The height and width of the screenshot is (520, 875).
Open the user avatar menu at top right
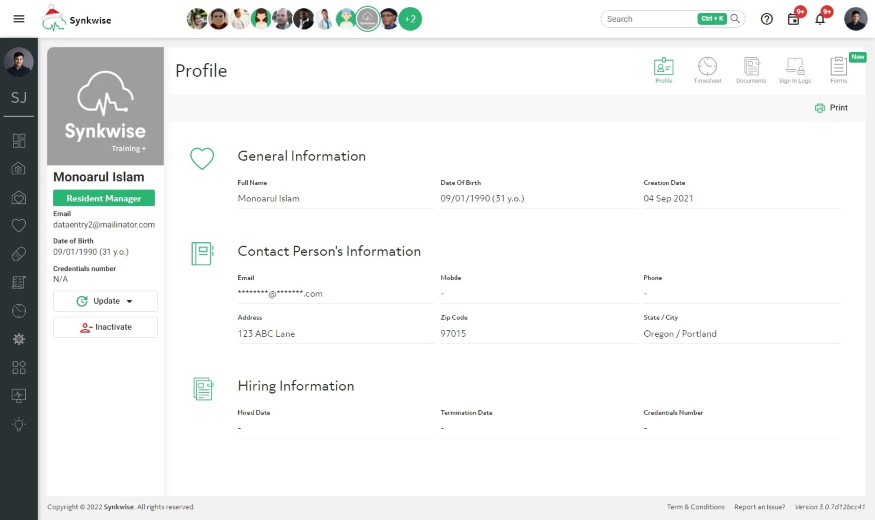(x=855, y=19)
